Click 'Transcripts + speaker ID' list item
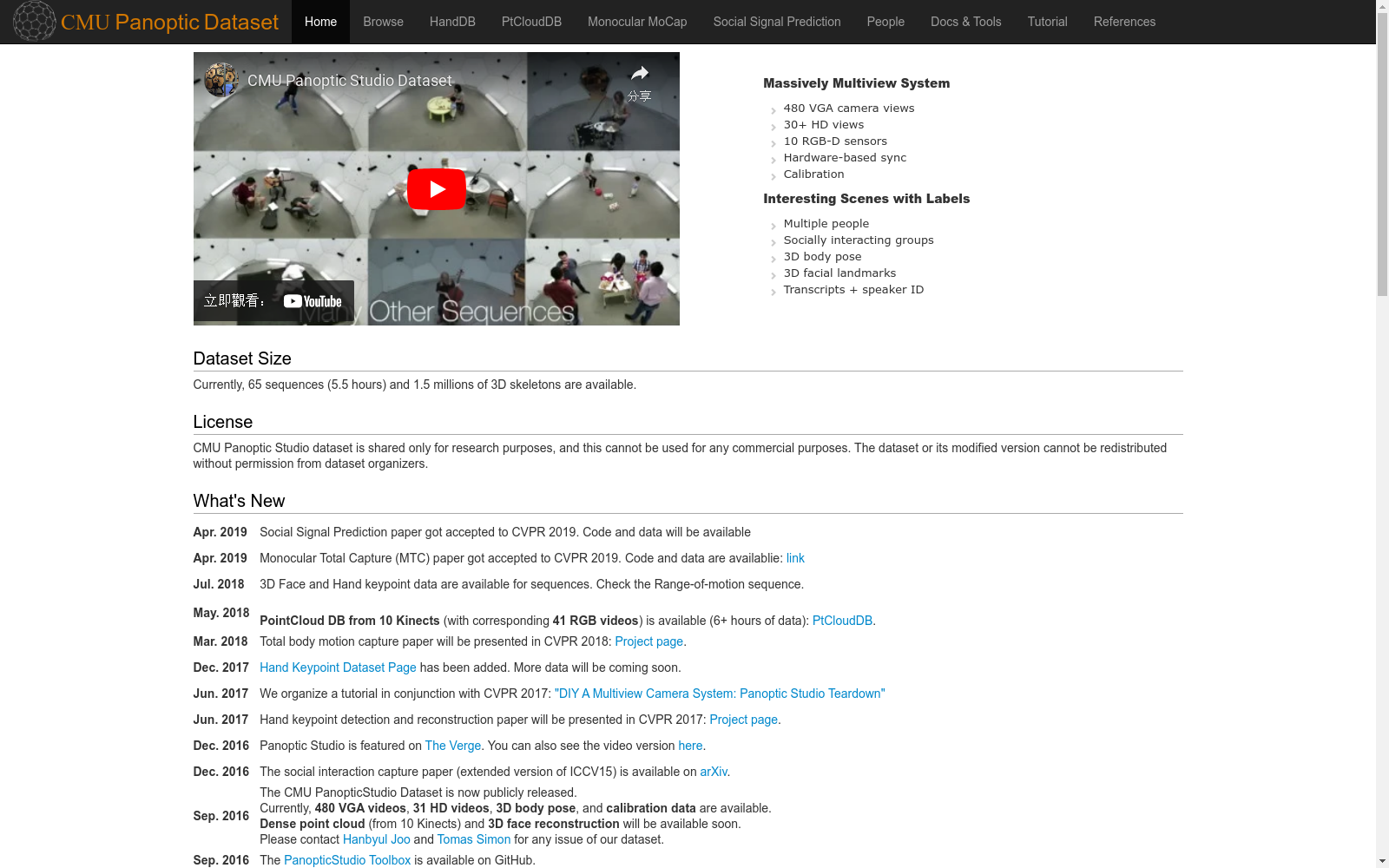The height and width of the screenshot is (868, 1389). [x=853, y=290]
